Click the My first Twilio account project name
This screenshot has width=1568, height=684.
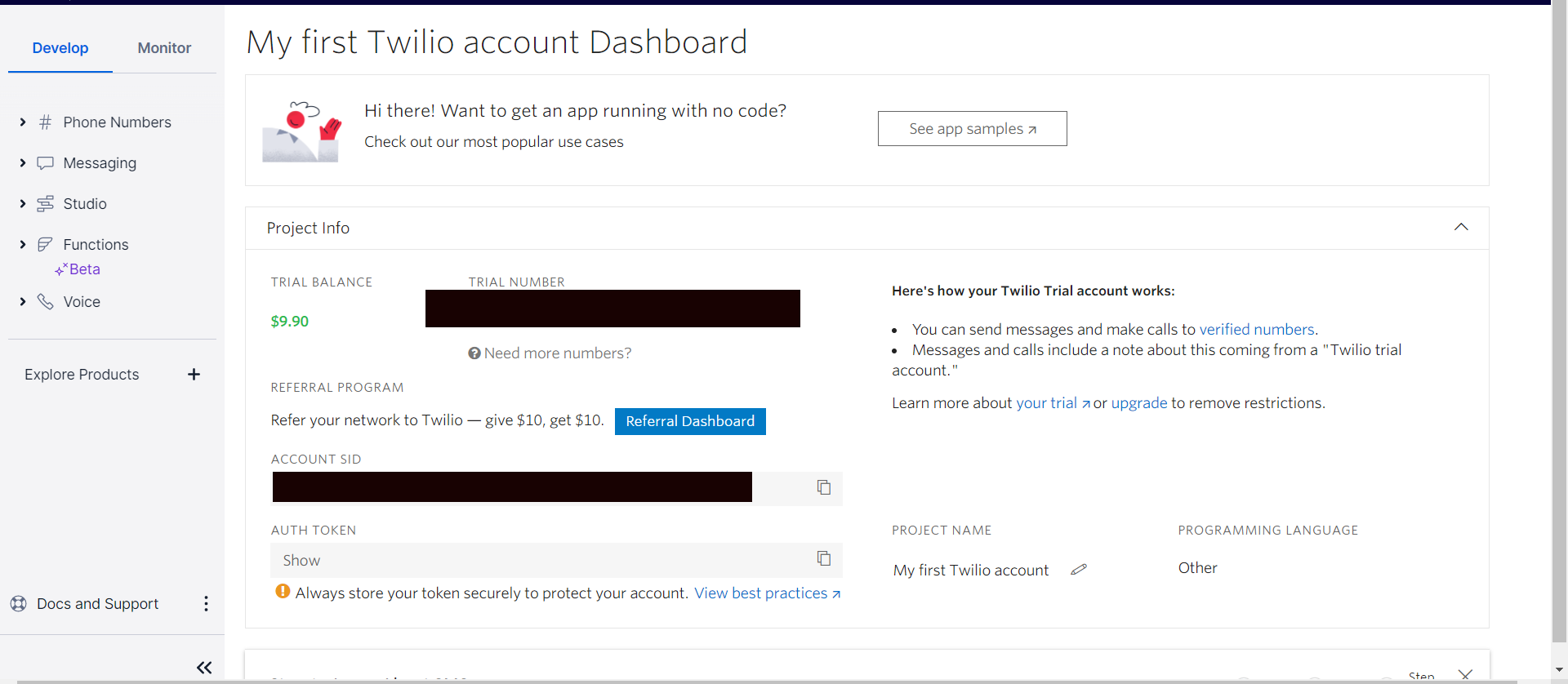click(x=971, y=570)
